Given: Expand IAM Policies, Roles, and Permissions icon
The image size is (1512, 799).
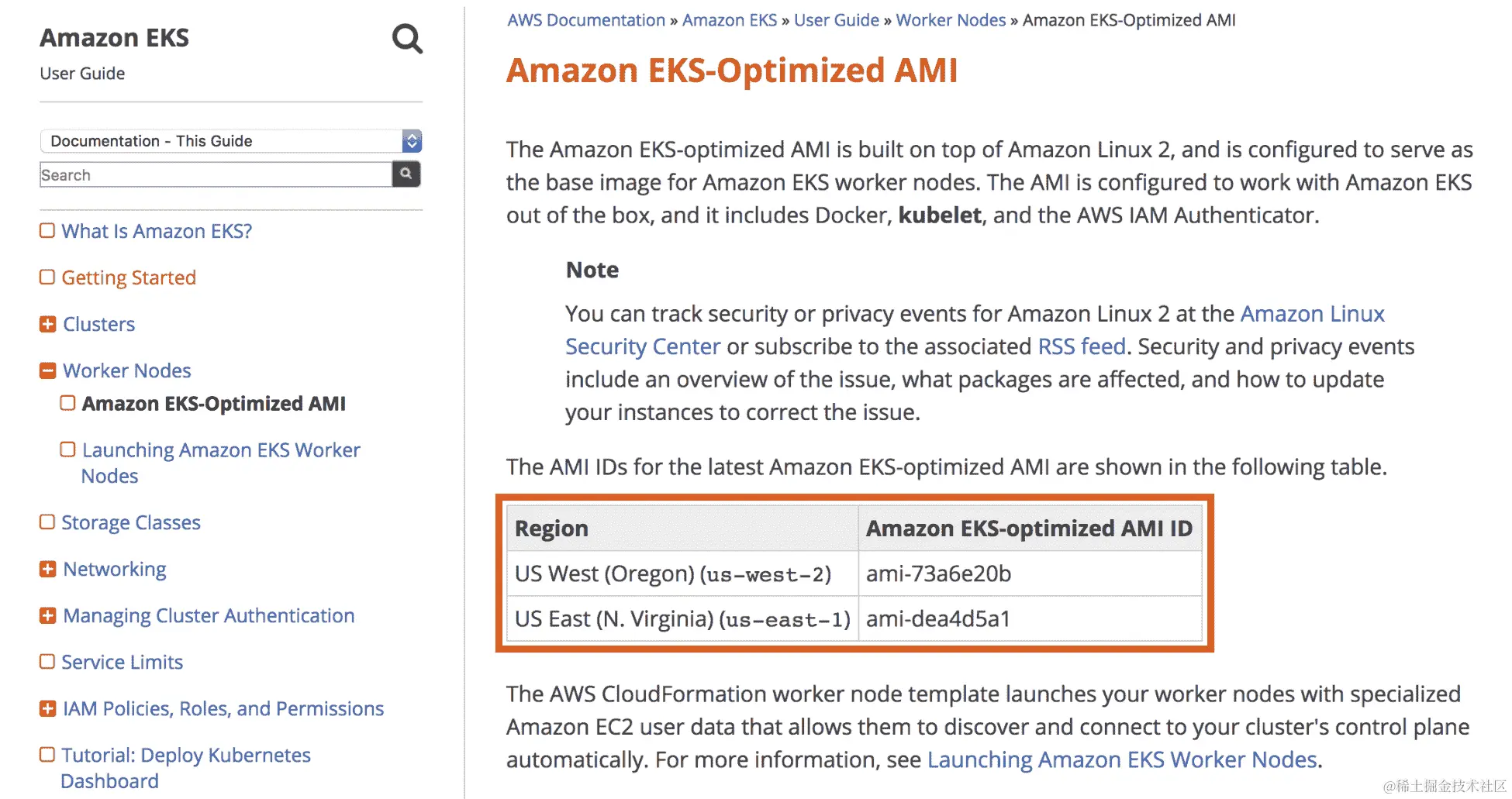Looking at the screenshot, I should (48, 708).
